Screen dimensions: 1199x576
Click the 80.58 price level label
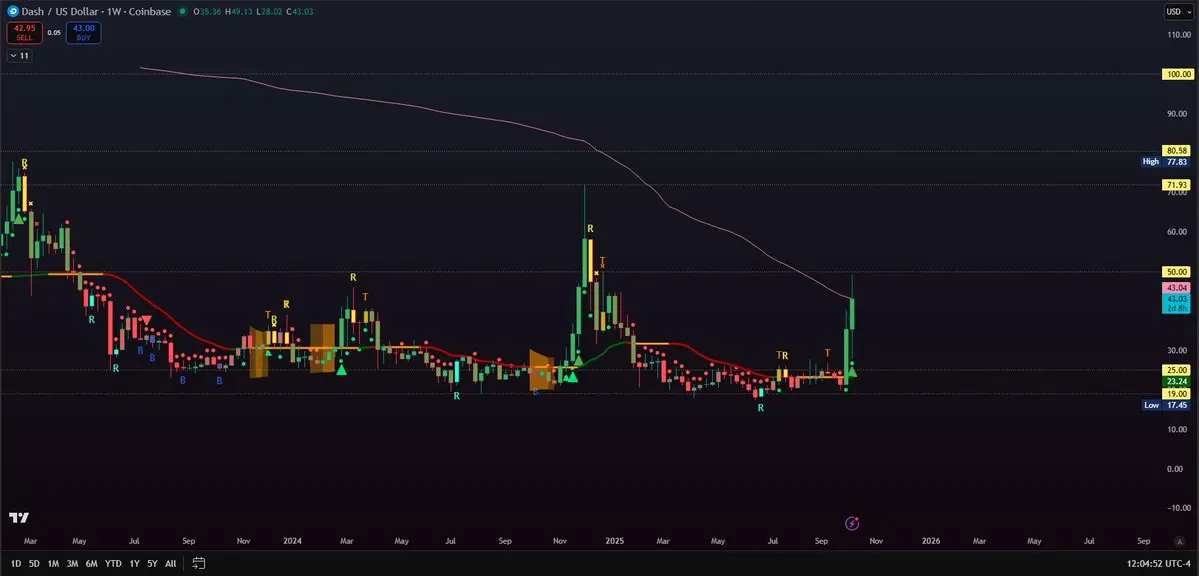tap(1176, 151)
